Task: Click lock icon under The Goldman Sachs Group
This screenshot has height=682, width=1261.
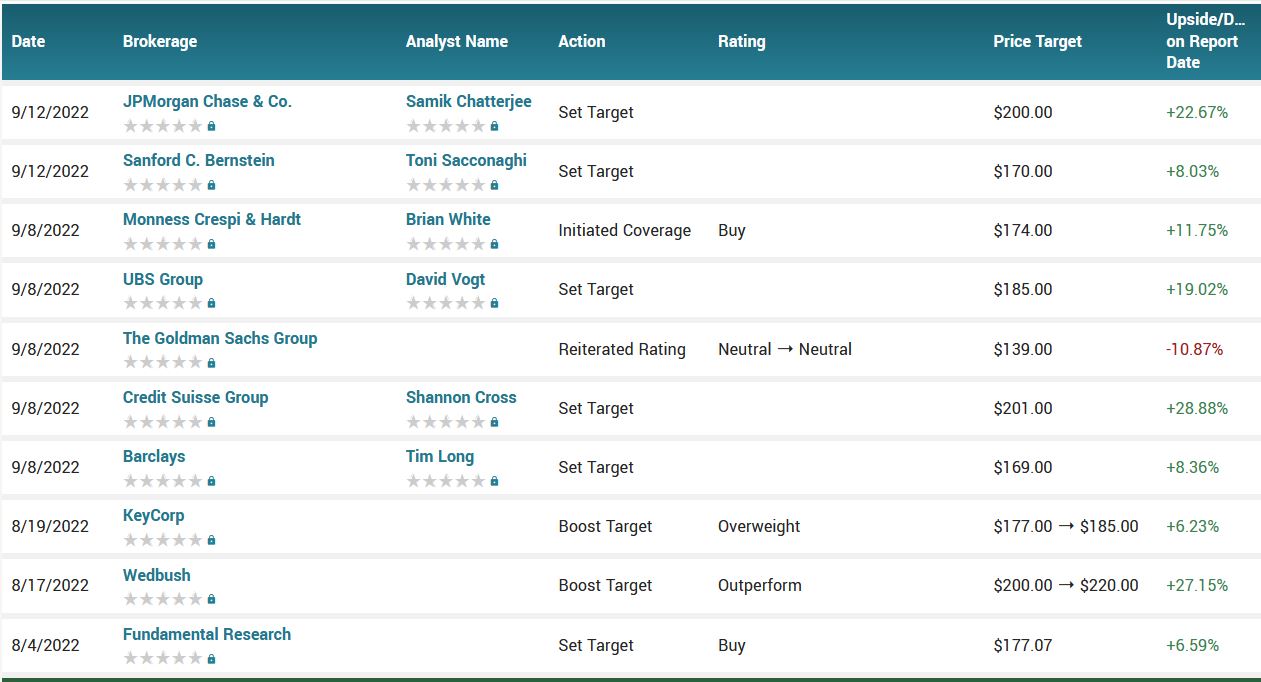Action: (x=211, y=363)
